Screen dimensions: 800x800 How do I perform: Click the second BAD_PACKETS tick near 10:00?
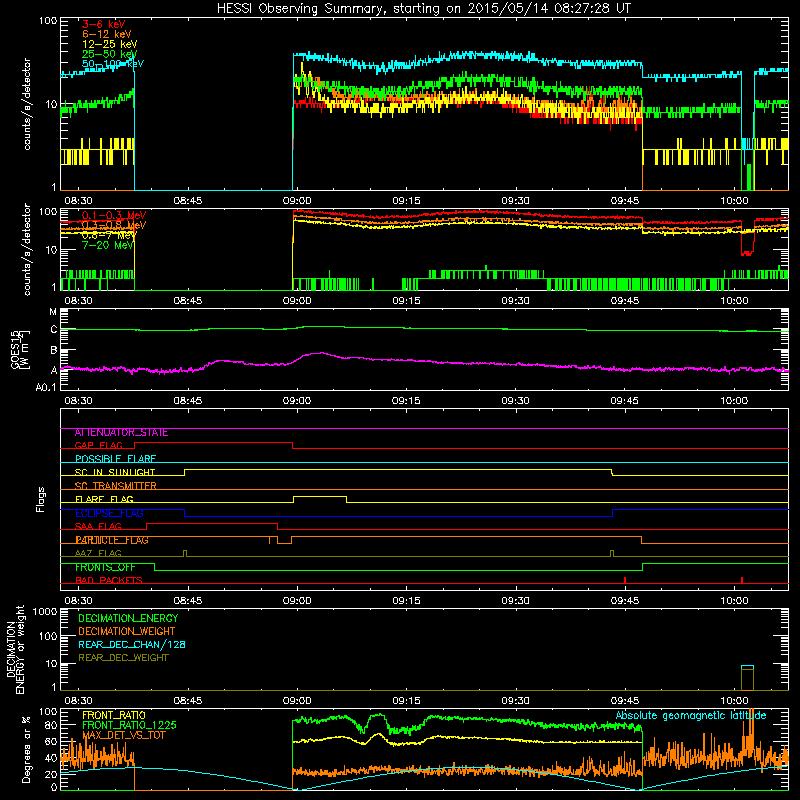click(742, 580)
